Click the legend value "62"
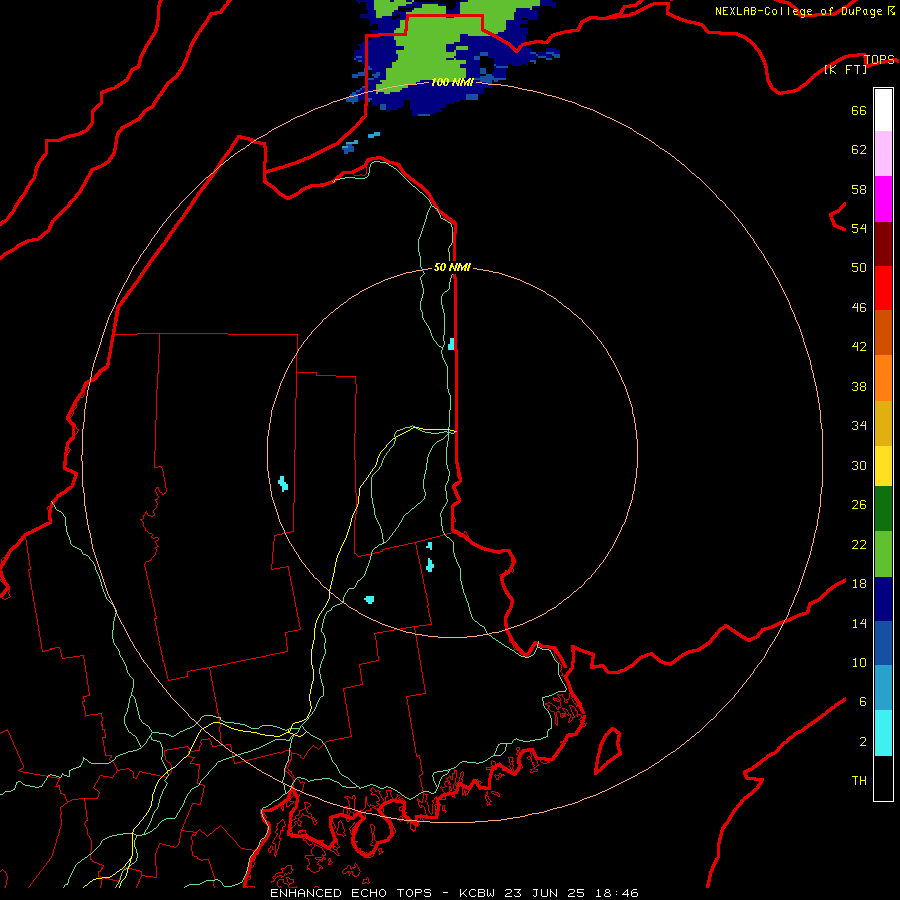The width and height of the screenshot is (900, 900). coord(859,150)
